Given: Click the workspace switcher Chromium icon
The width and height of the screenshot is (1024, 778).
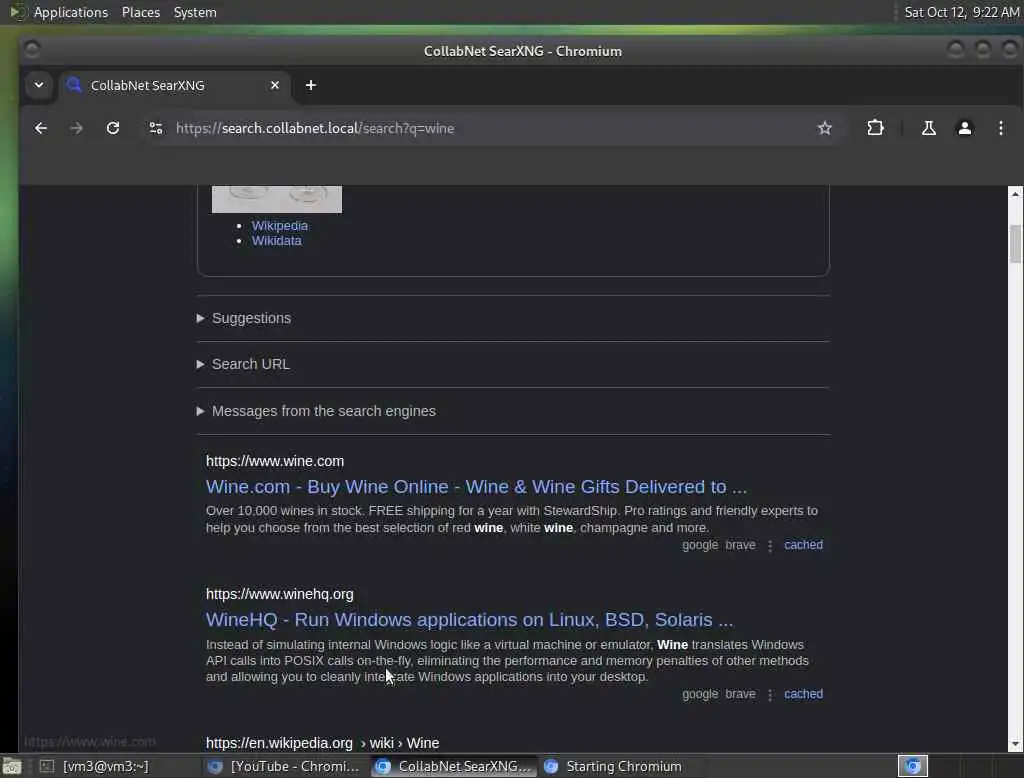Looking at the screenshot, I should (x=912, y=766).
